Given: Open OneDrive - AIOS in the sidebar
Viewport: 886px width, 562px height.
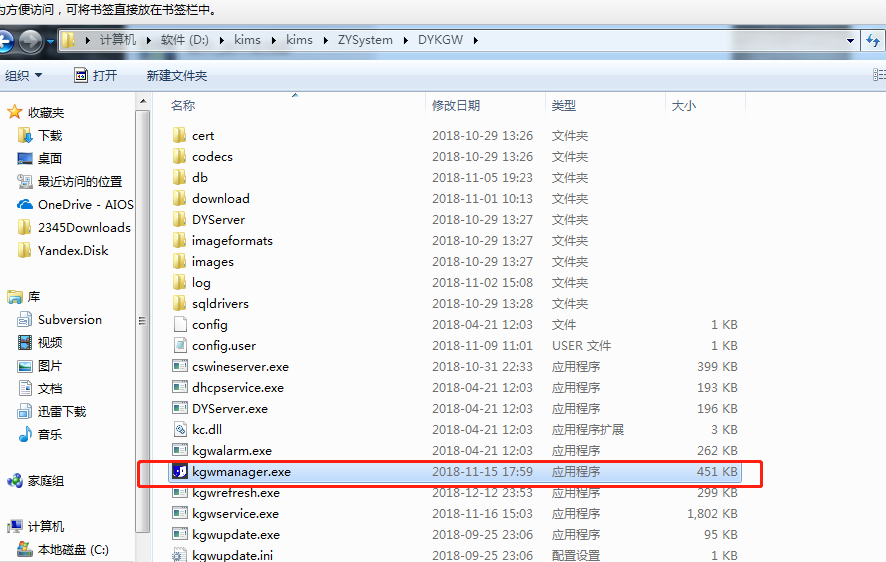Looking at the screenshot, I should click(85, 204).
